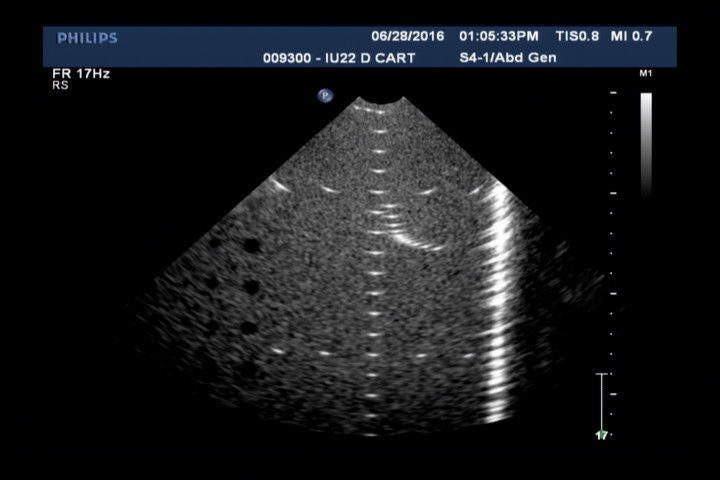Click the transducer apex of the sector

click(380, 106)
